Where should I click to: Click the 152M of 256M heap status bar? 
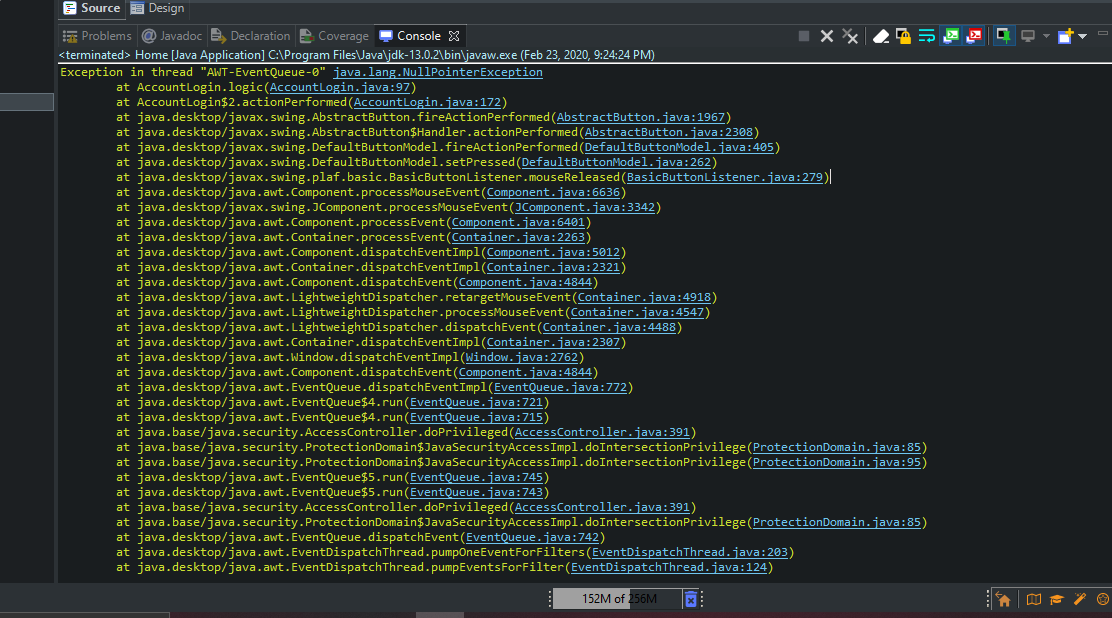click(x=617, y=599)
